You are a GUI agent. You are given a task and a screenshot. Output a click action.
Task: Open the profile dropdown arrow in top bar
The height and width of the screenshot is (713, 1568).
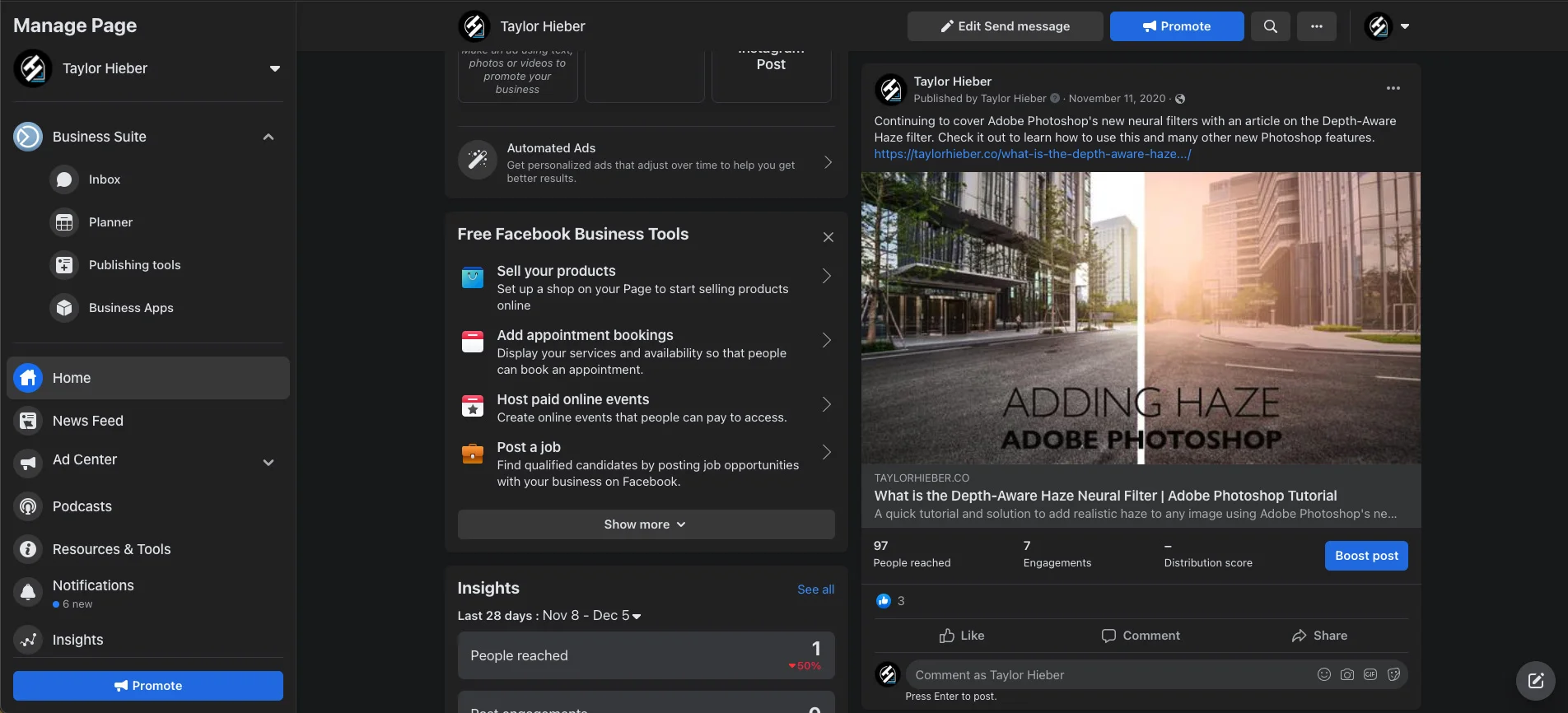click(1405, 26)
